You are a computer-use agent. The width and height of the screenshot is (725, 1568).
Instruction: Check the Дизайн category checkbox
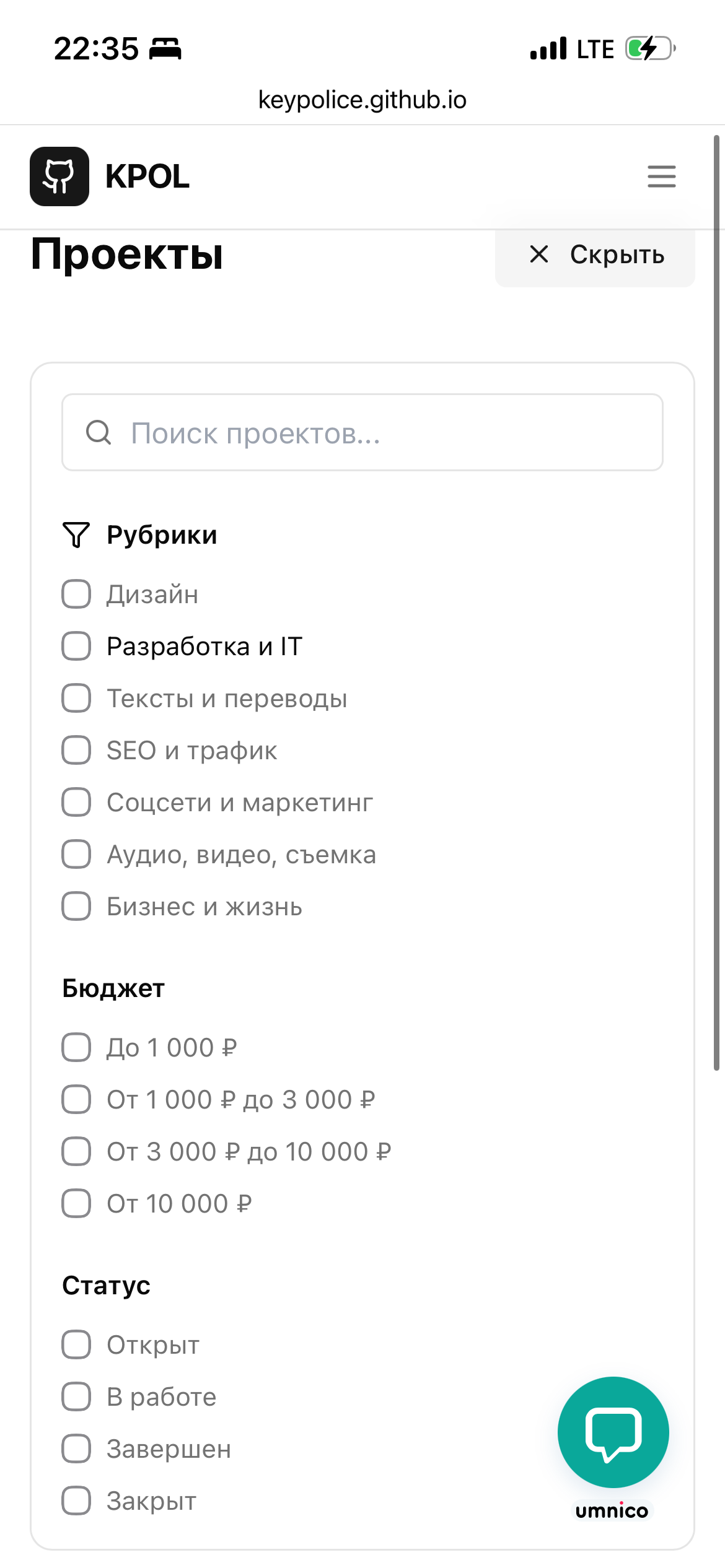click(75, 595)
